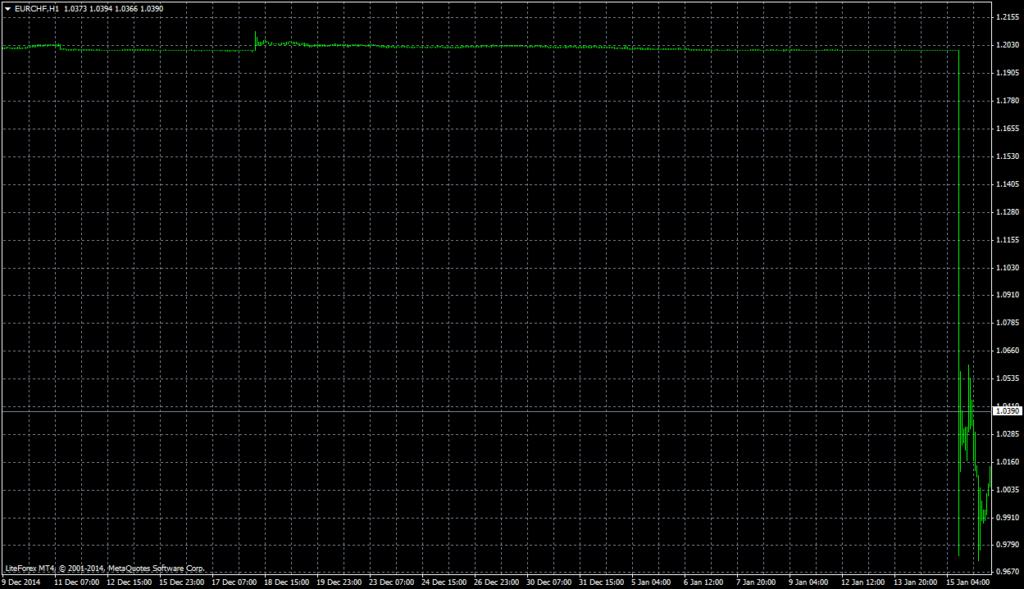Click the 9 Dec 2014 date label
The width and height of the screenshot is (1024, 589).
pos(22,581)
